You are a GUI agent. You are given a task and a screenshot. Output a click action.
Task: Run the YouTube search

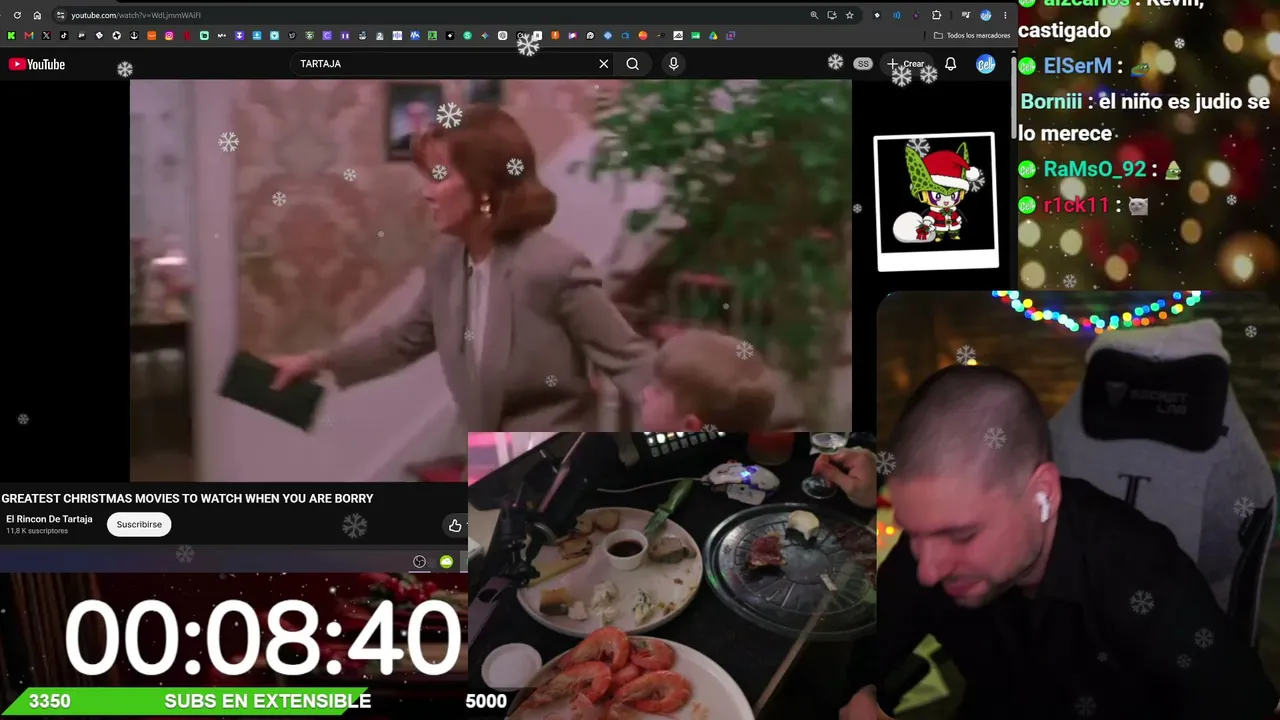(633, 64)
